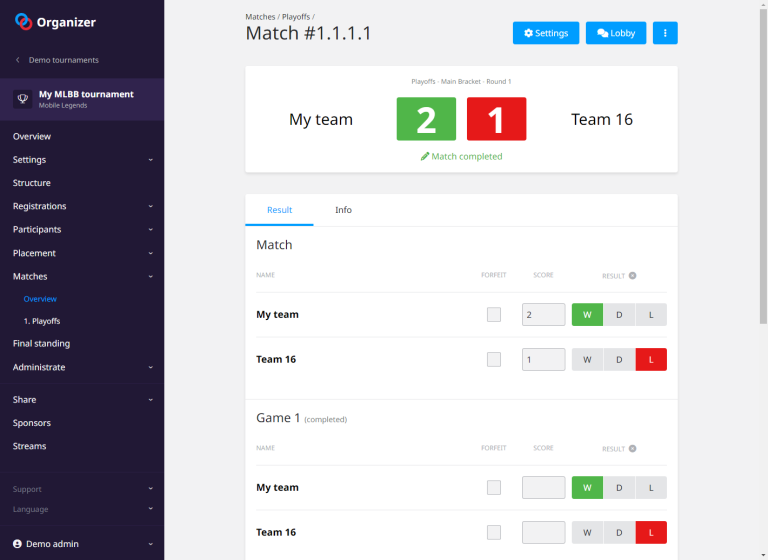Check forfeit box for Team 16 in Match
This screenshot has height=560, width=768.
(x=494, y=359)
